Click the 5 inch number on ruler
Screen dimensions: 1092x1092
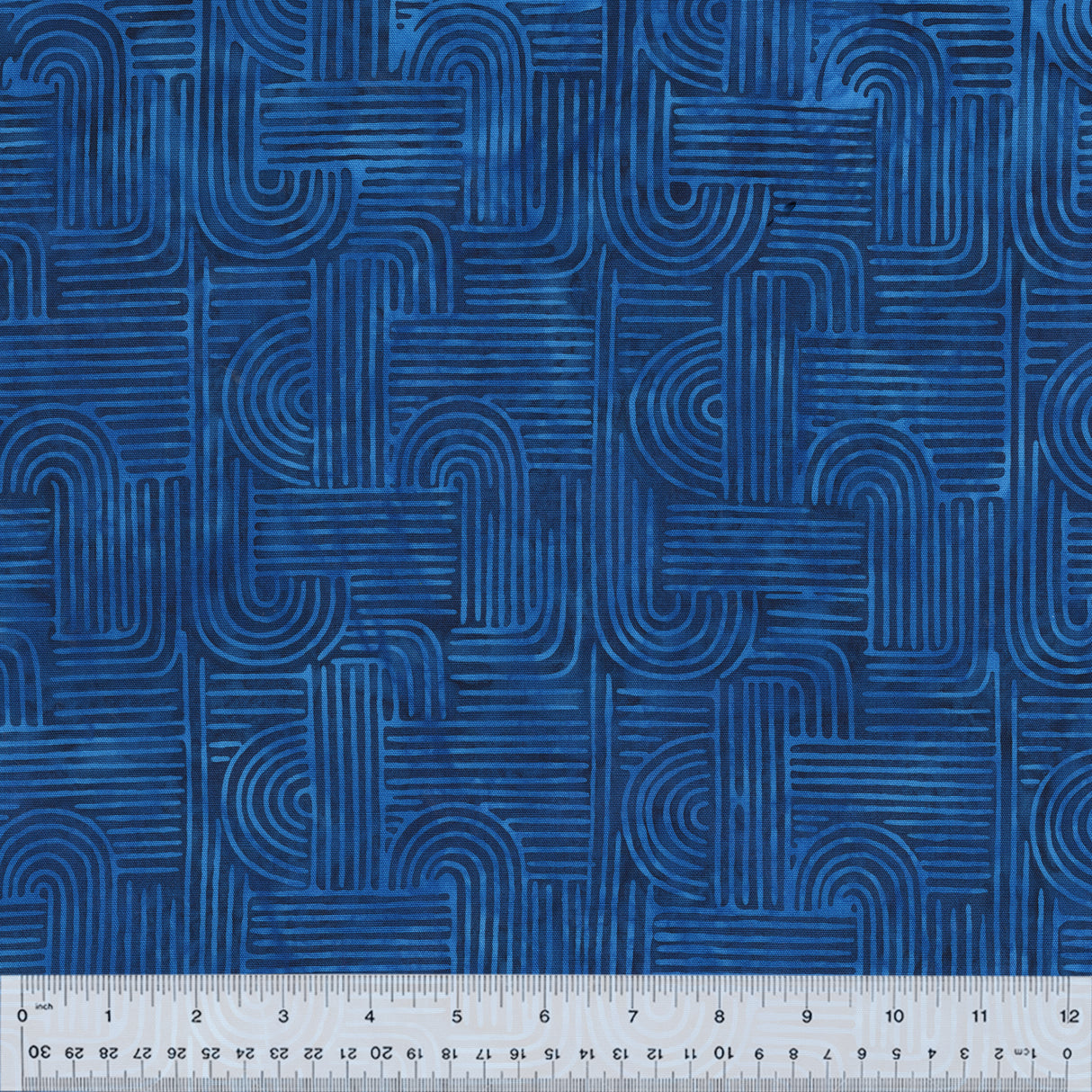pyautogui.click(x=457, y=1016)
